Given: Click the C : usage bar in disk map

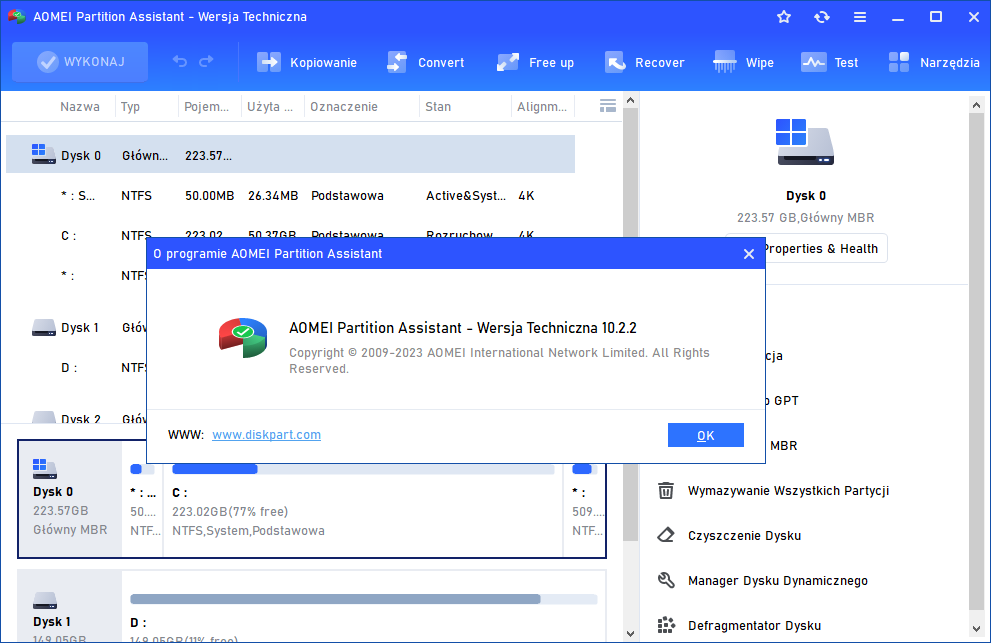Looking at the screenshot, I should pyautogui.click(x=363, y=469).
